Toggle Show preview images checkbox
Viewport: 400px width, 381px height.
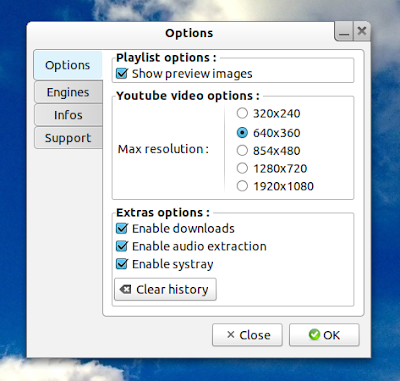122,74
